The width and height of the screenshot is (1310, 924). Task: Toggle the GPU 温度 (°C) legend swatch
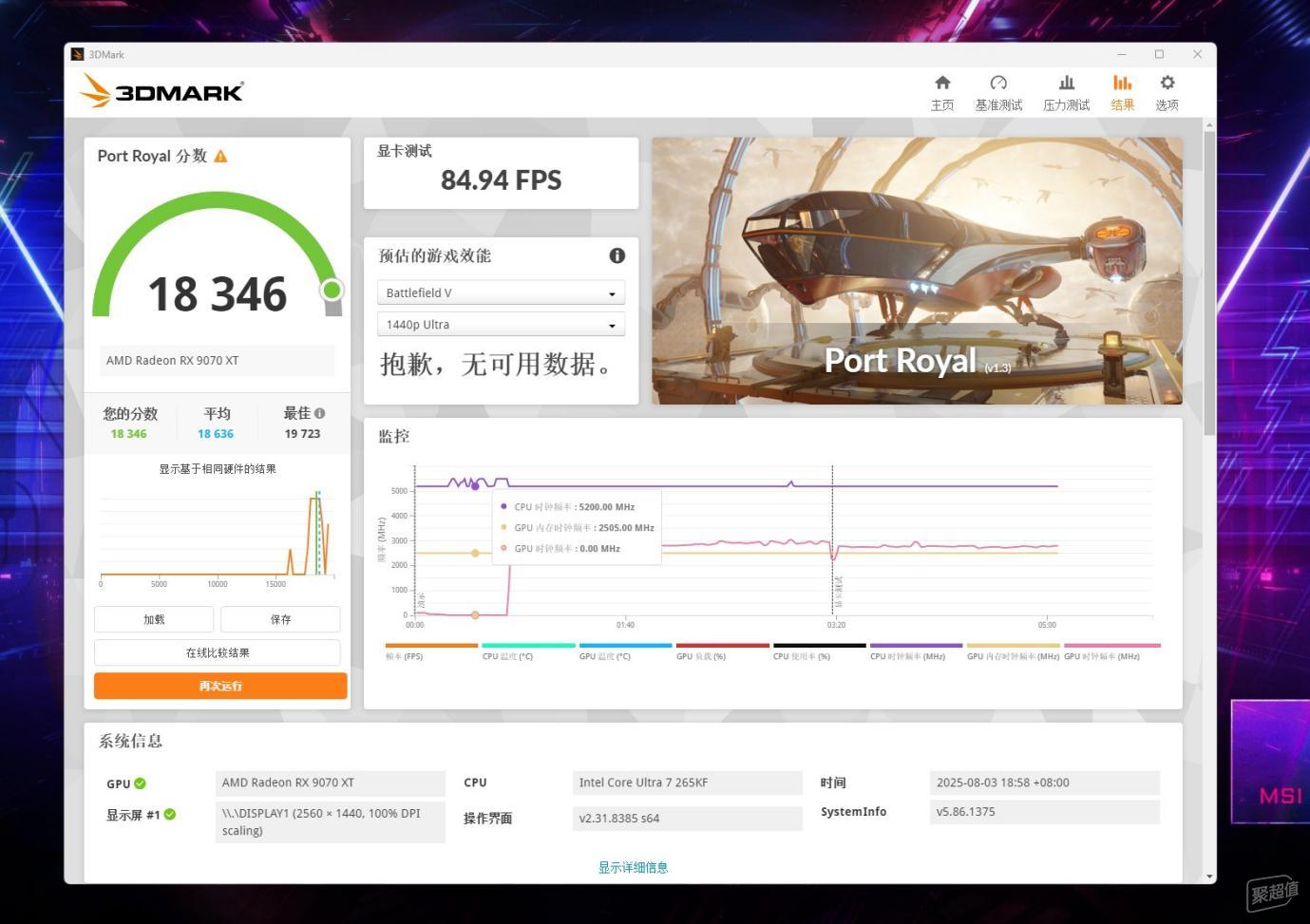625,646
